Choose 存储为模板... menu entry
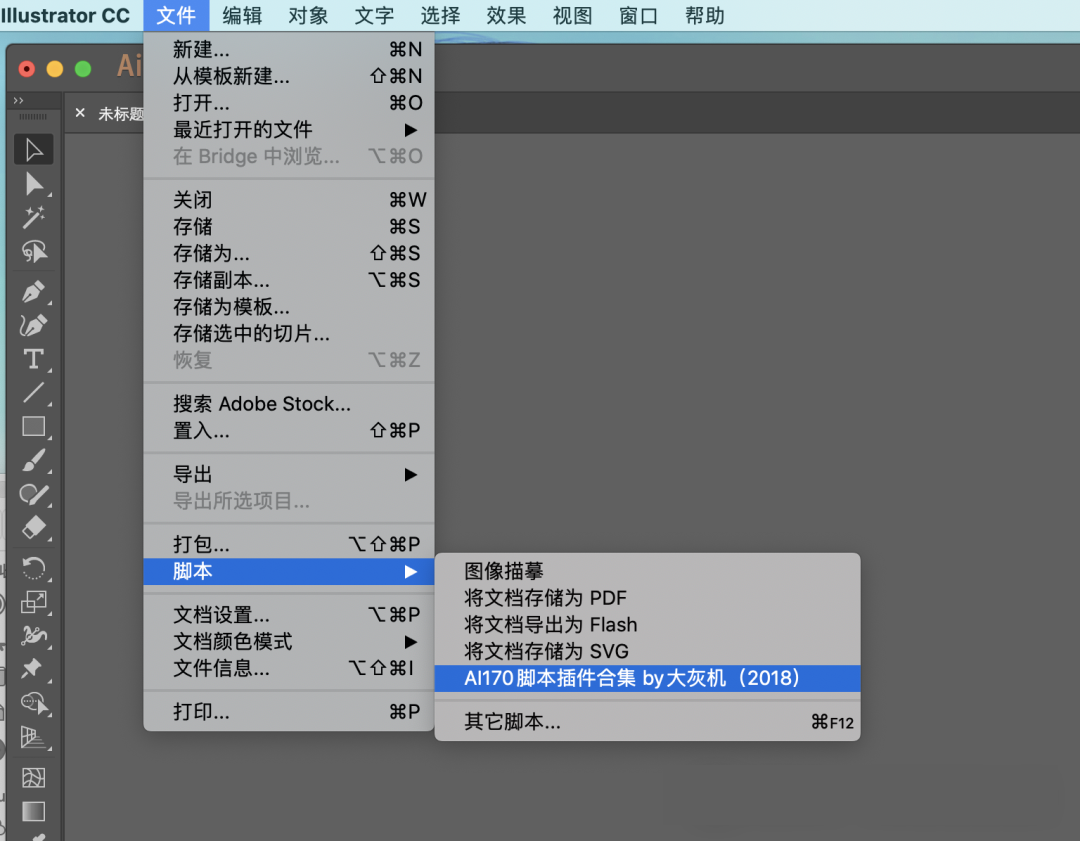Image resolution: width=1080 pixels, height=841 pixels. click(289, 307)
